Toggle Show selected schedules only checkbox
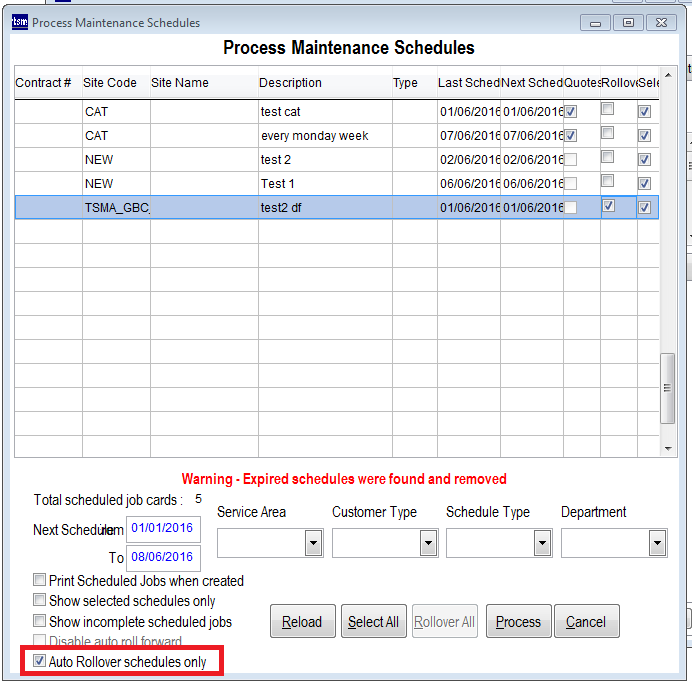The width and height of the screenshot is (692, 683). [40, 601]
